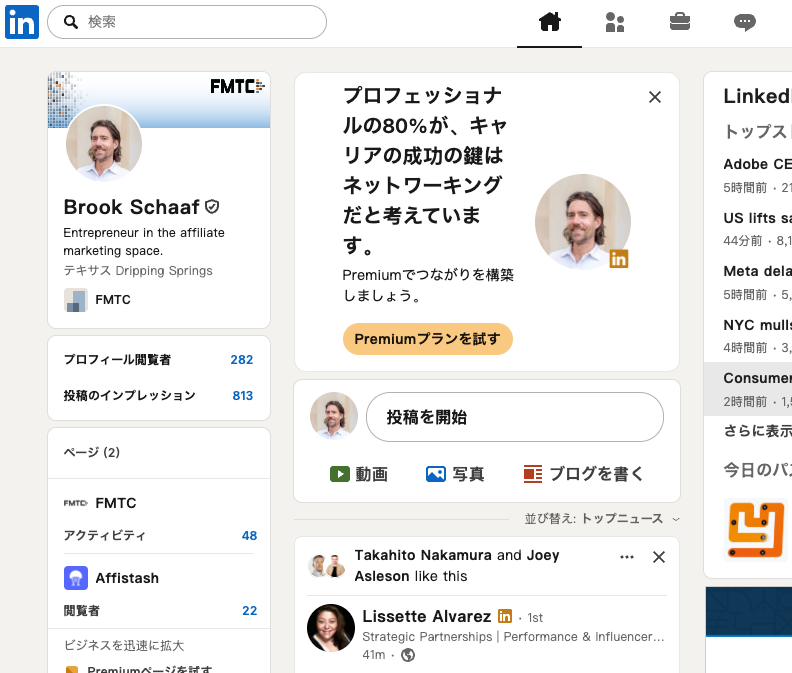Dismiss the Lissette Alvarez post
This screenshot has width=792, height=673.
point(659,557)
